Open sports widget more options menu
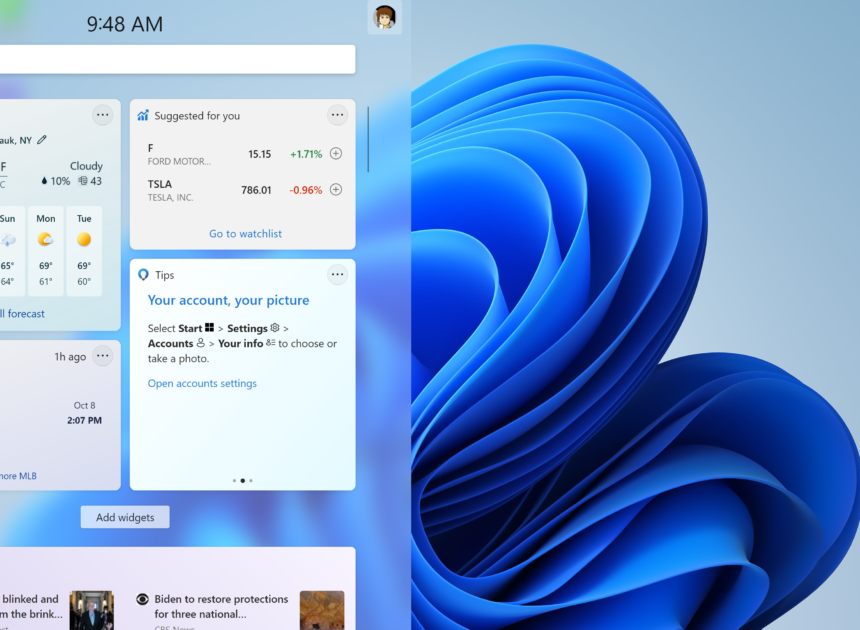 tap(103, 356)
